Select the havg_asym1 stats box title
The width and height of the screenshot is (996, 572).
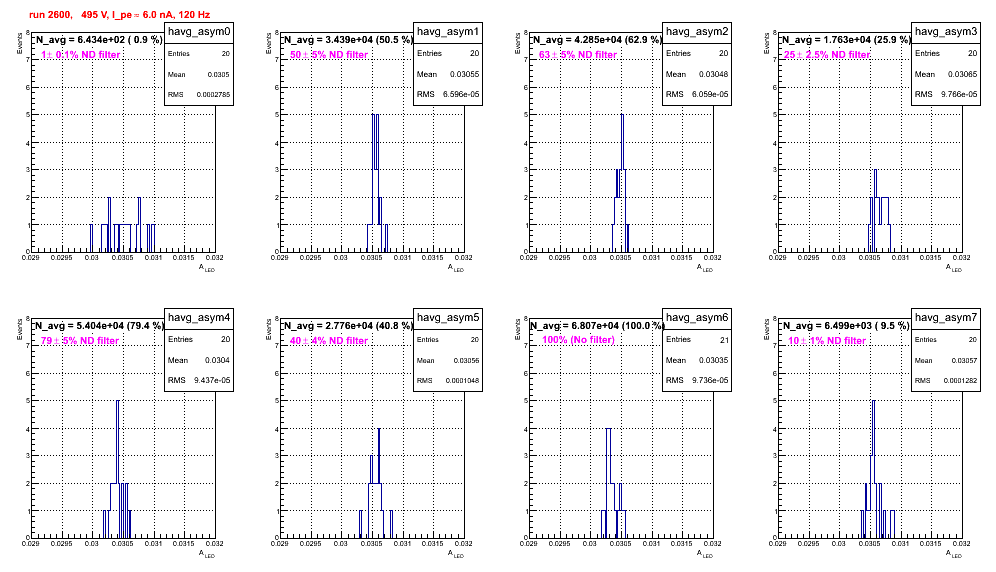(x=448, y=32)
